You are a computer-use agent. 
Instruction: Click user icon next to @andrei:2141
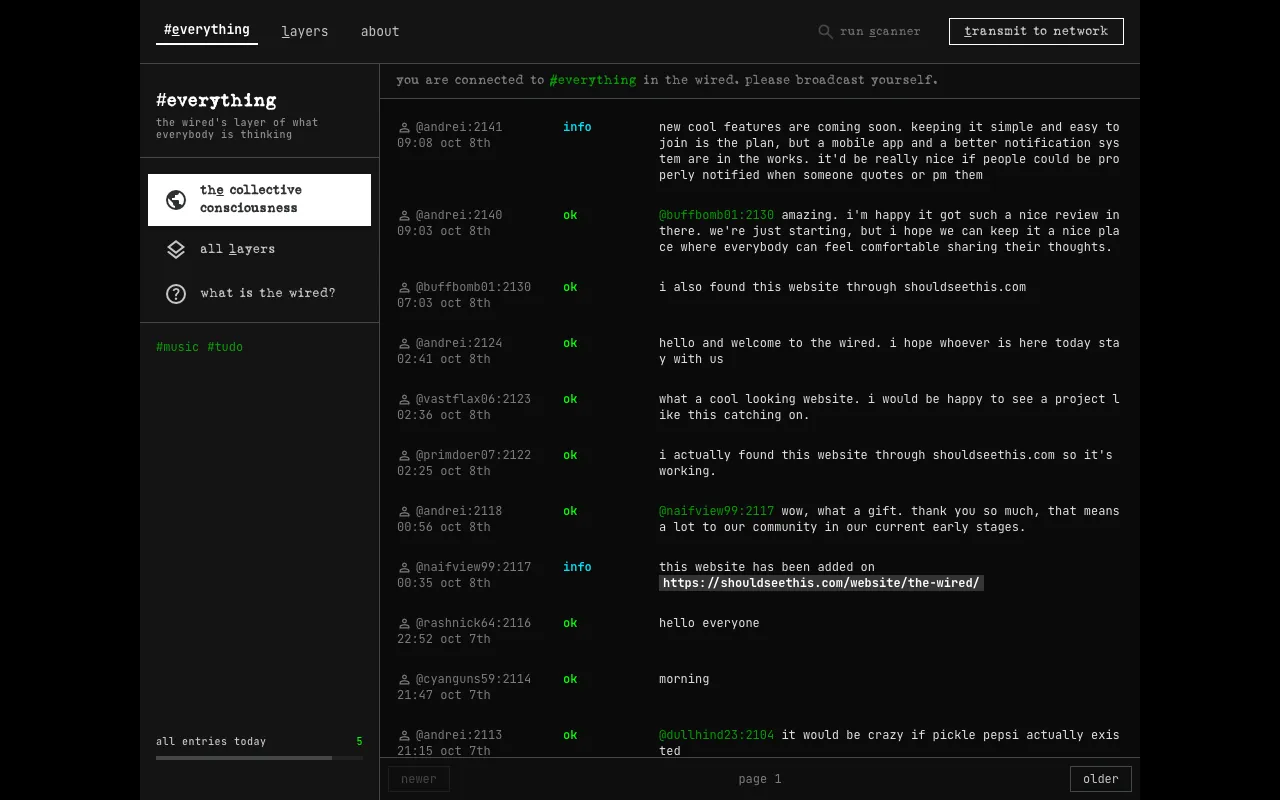click(404, 128)
